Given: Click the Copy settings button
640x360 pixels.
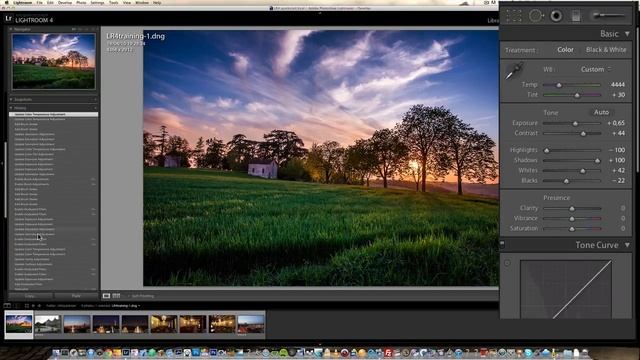Looking at the screenshot, I should point(30,296).
